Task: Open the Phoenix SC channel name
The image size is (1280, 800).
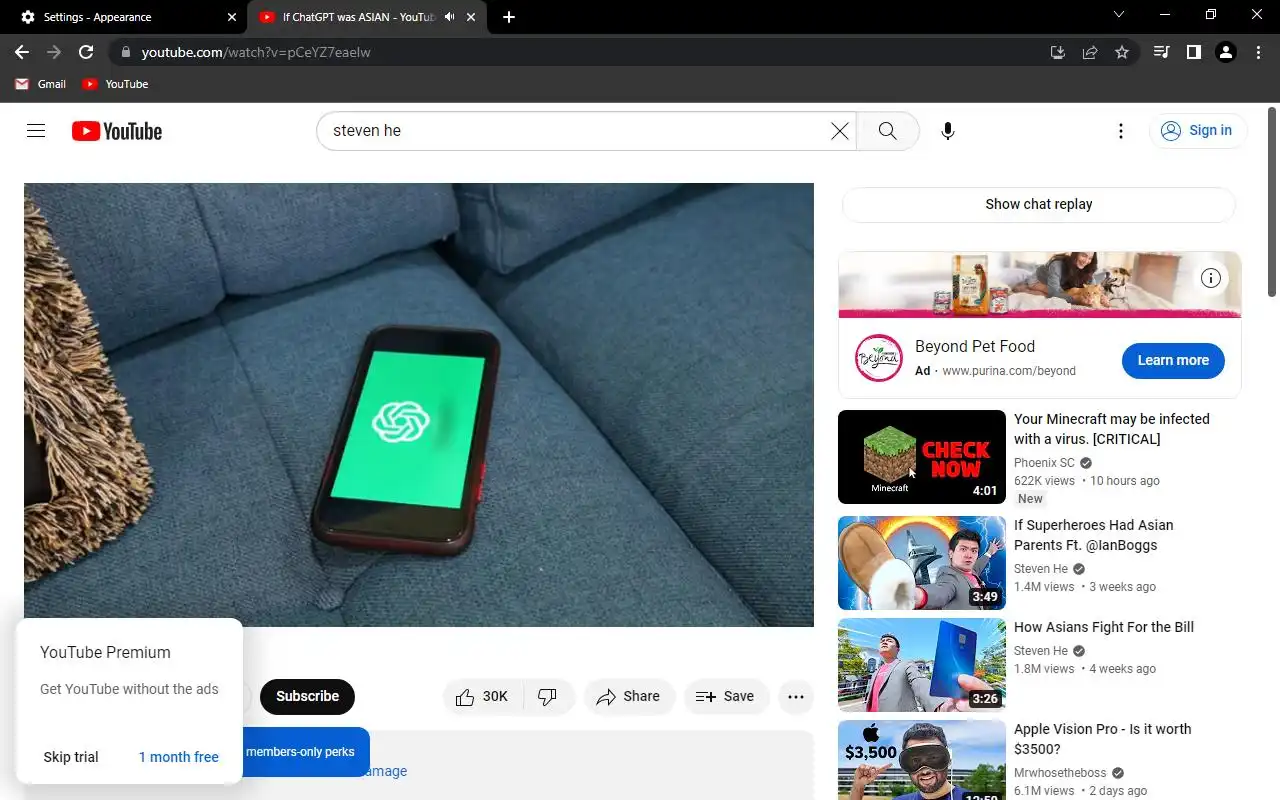Action: (x=1044, y=463)
